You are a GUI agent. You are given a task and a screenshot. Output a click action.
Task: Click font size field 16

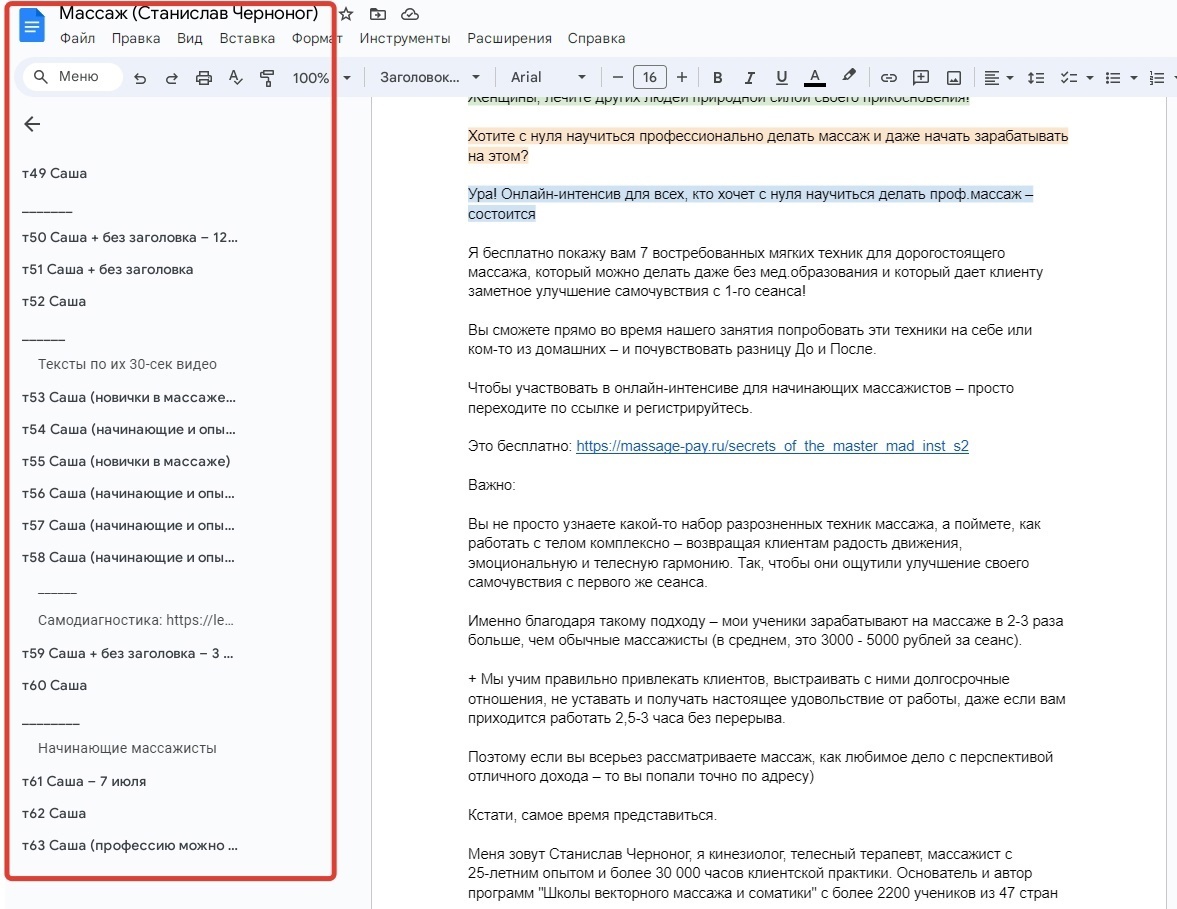coord(649,77)
